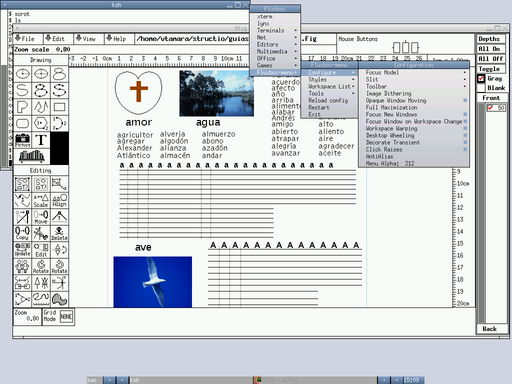Toggle Opaque Window Moving option
Image resolution: width=512 pixels, height=384 pixels.
click(x=414, y=100)
